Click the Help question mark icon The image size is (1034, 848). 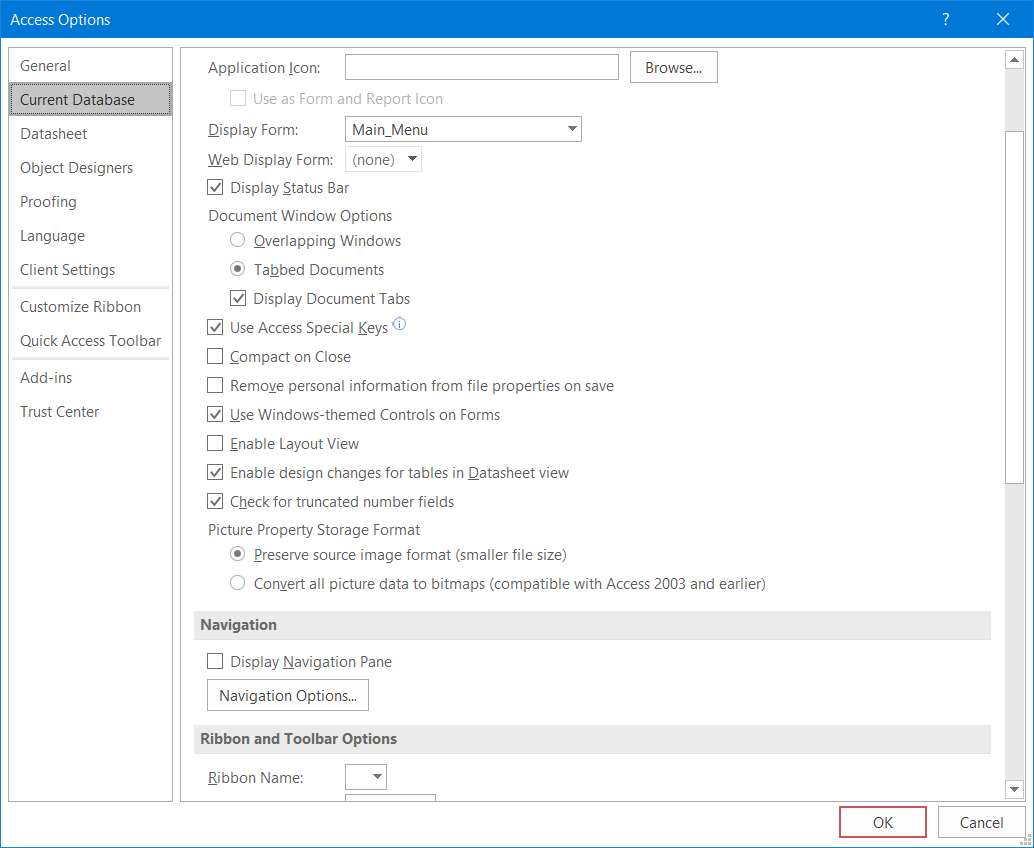coord(945,20)
